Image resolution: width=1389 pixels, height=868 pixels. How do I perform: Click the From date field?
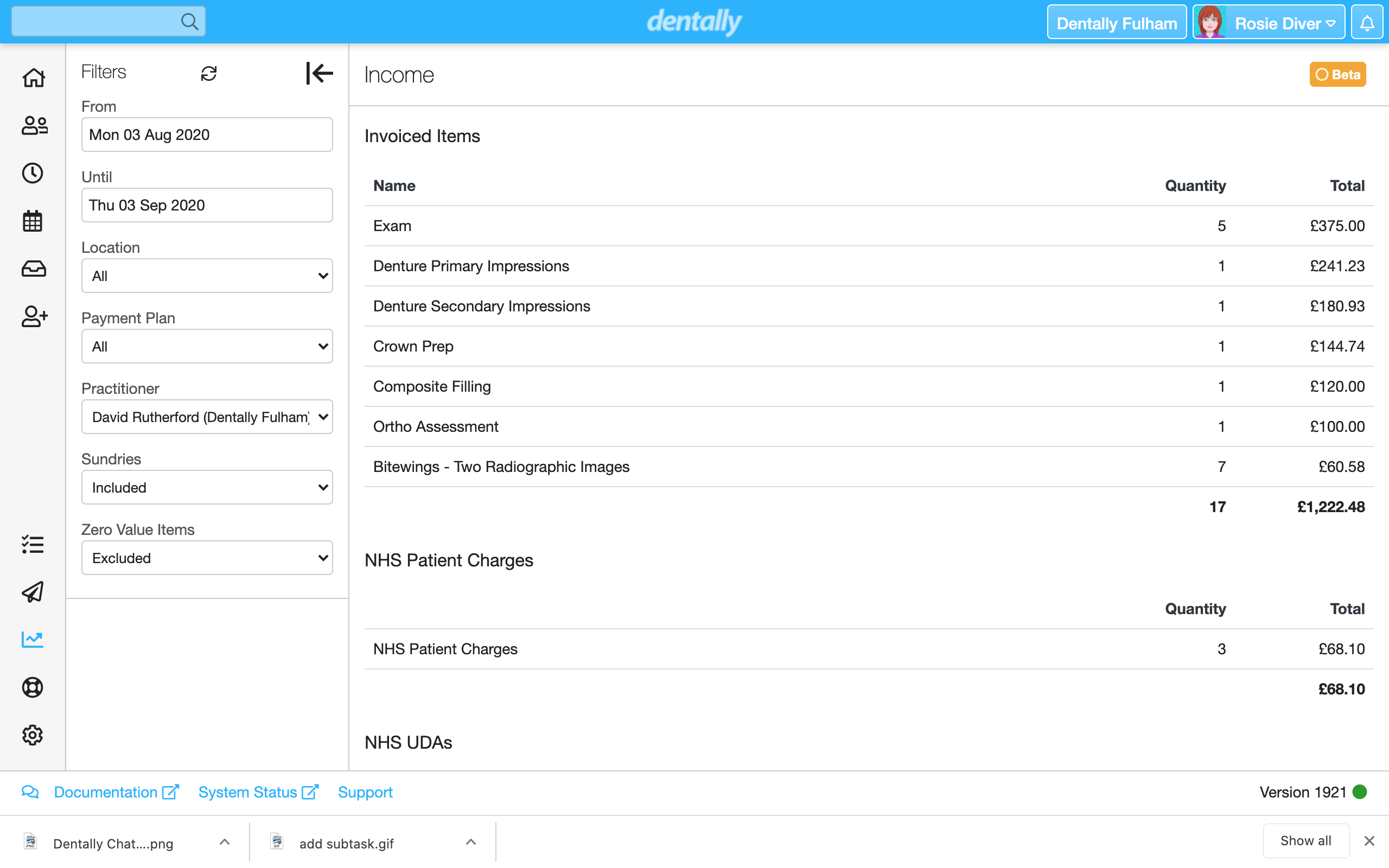point(207,135)
